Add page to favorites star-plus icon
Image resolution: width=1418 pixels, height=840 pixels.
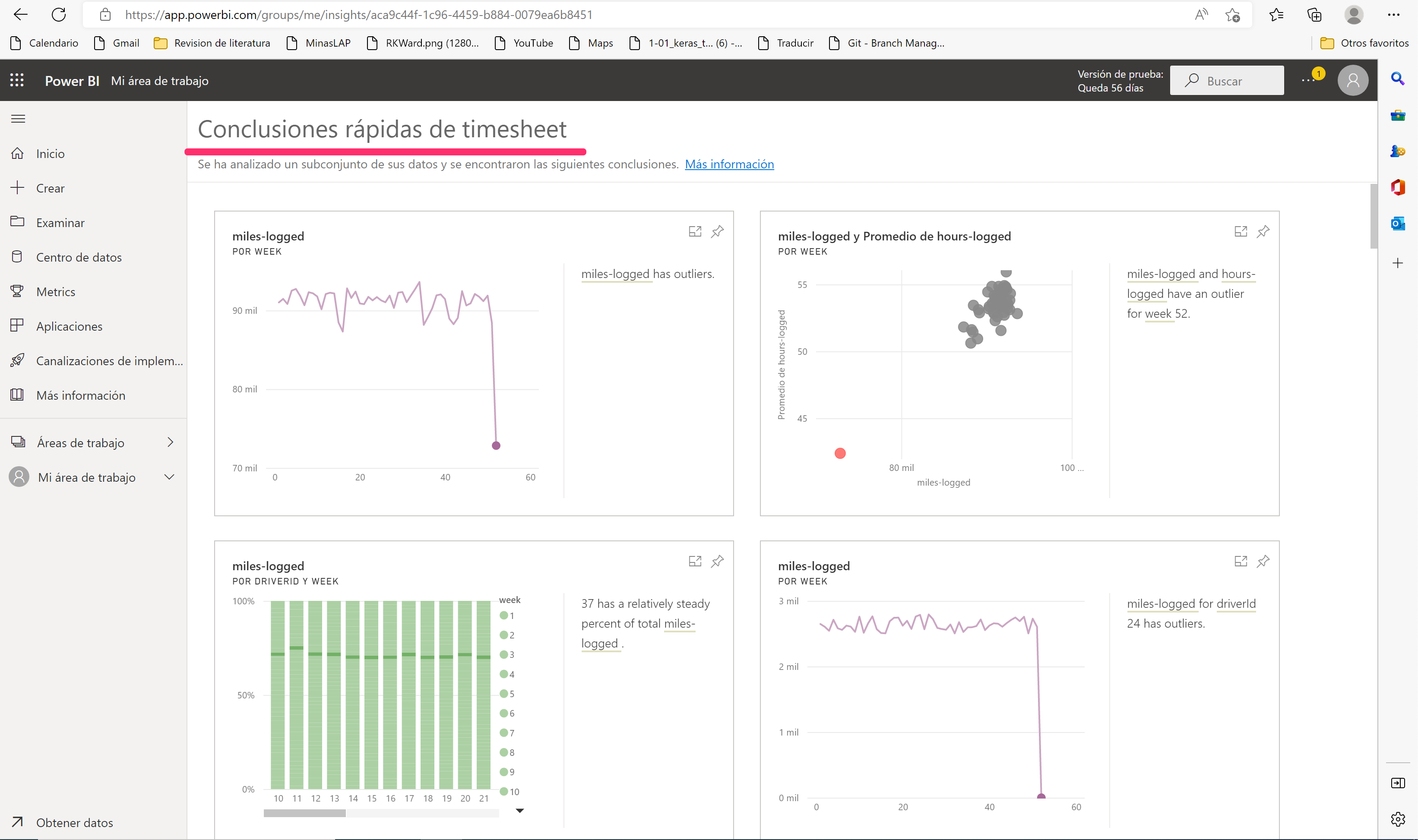(1232, 15)
